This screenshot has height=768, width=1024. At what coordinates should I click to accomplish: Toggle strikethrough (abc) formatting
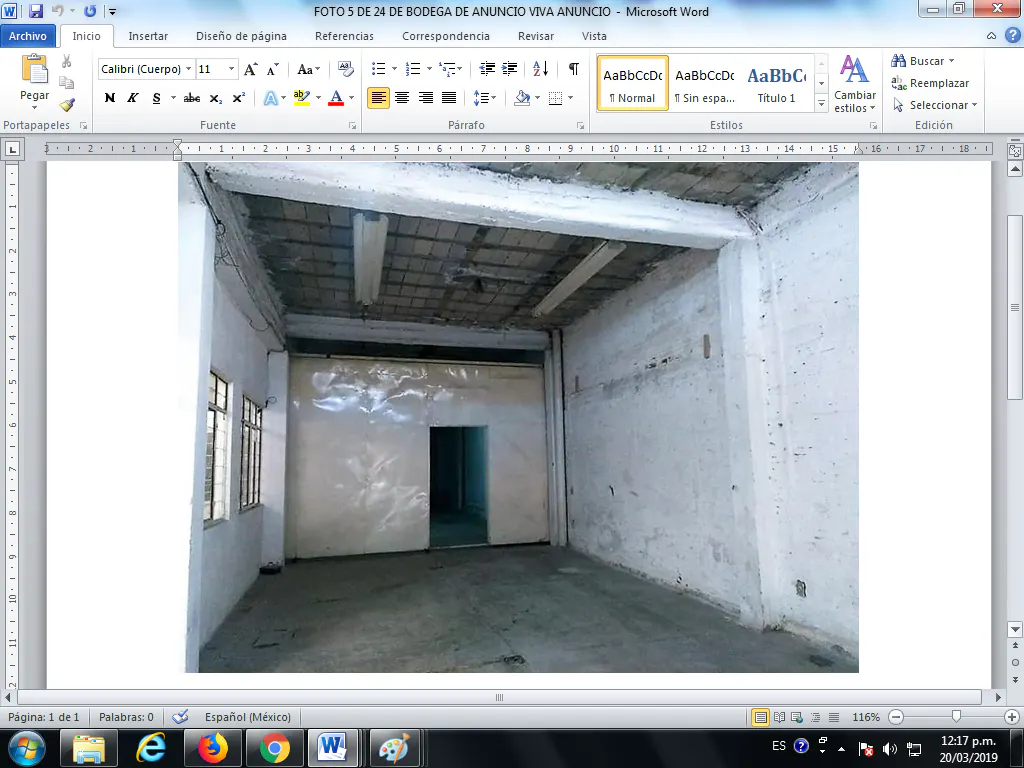(x=192, y=98)
